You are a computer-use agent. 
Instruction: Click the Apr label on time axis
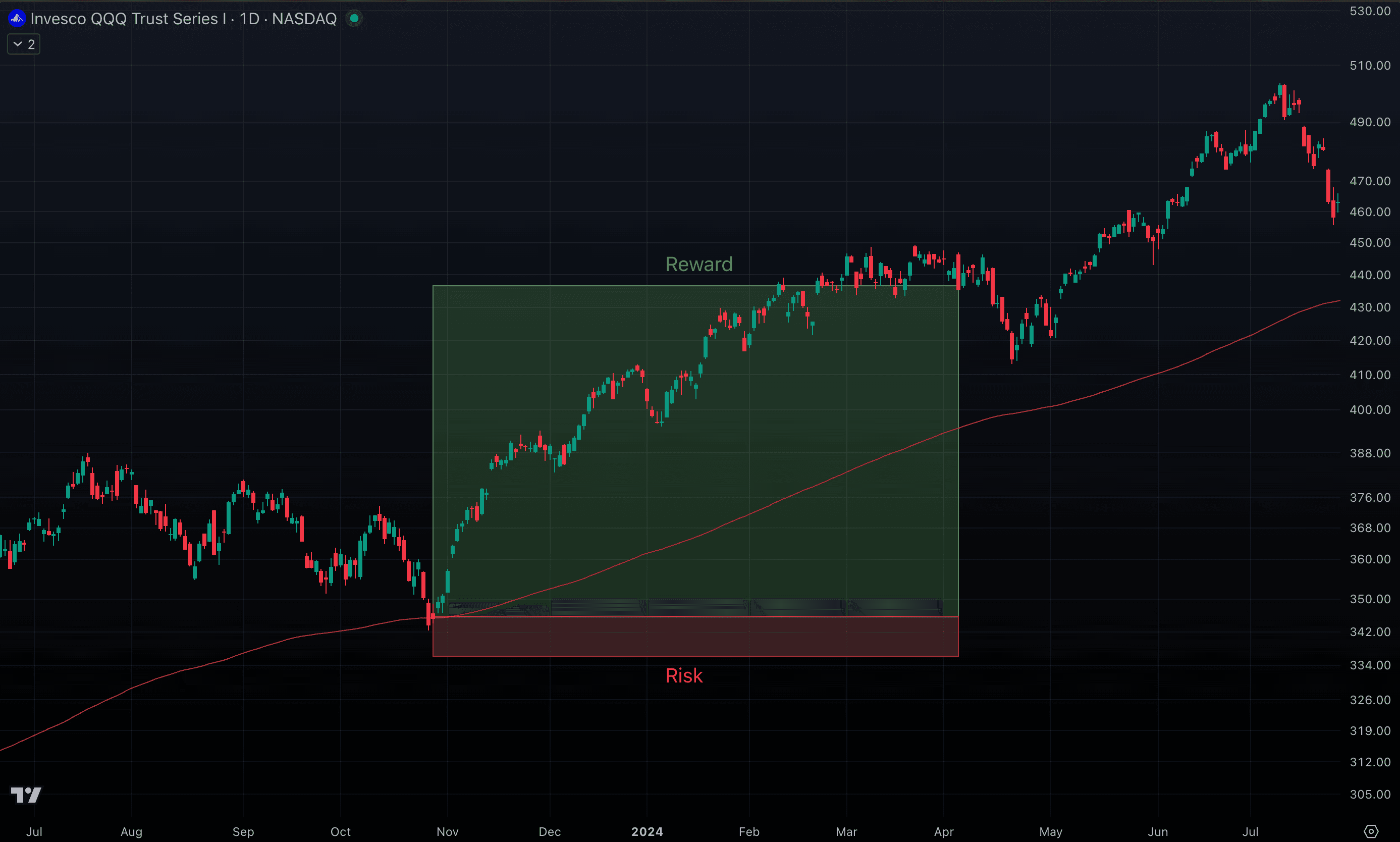[943, 832]
